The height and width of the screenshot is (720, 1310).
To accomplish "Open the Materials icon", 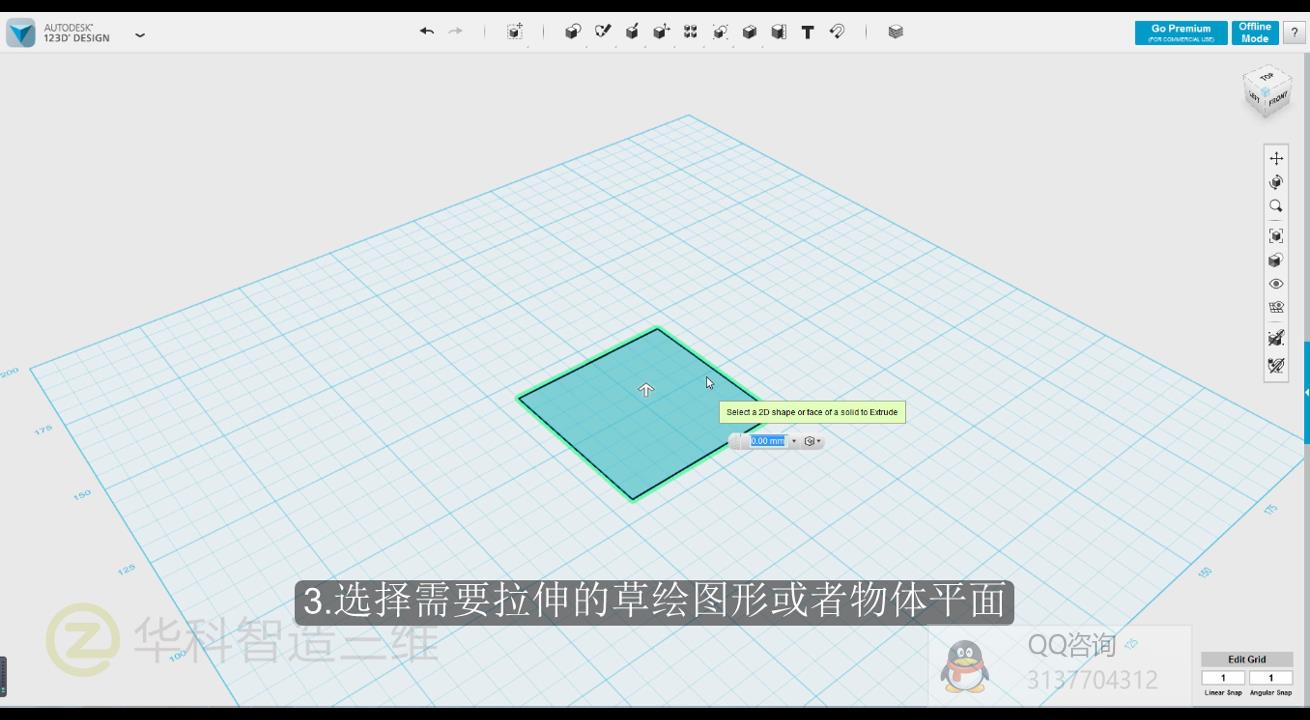I will click(895, 32).
